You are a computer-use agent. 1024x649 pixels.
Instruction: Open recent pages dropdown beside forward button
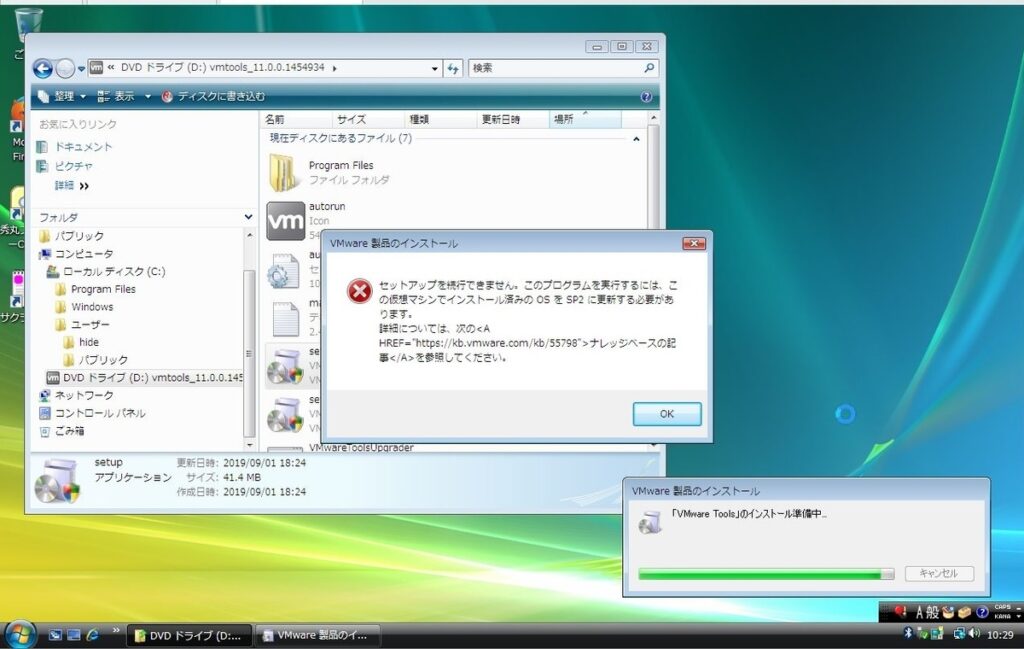click(81, 68)
